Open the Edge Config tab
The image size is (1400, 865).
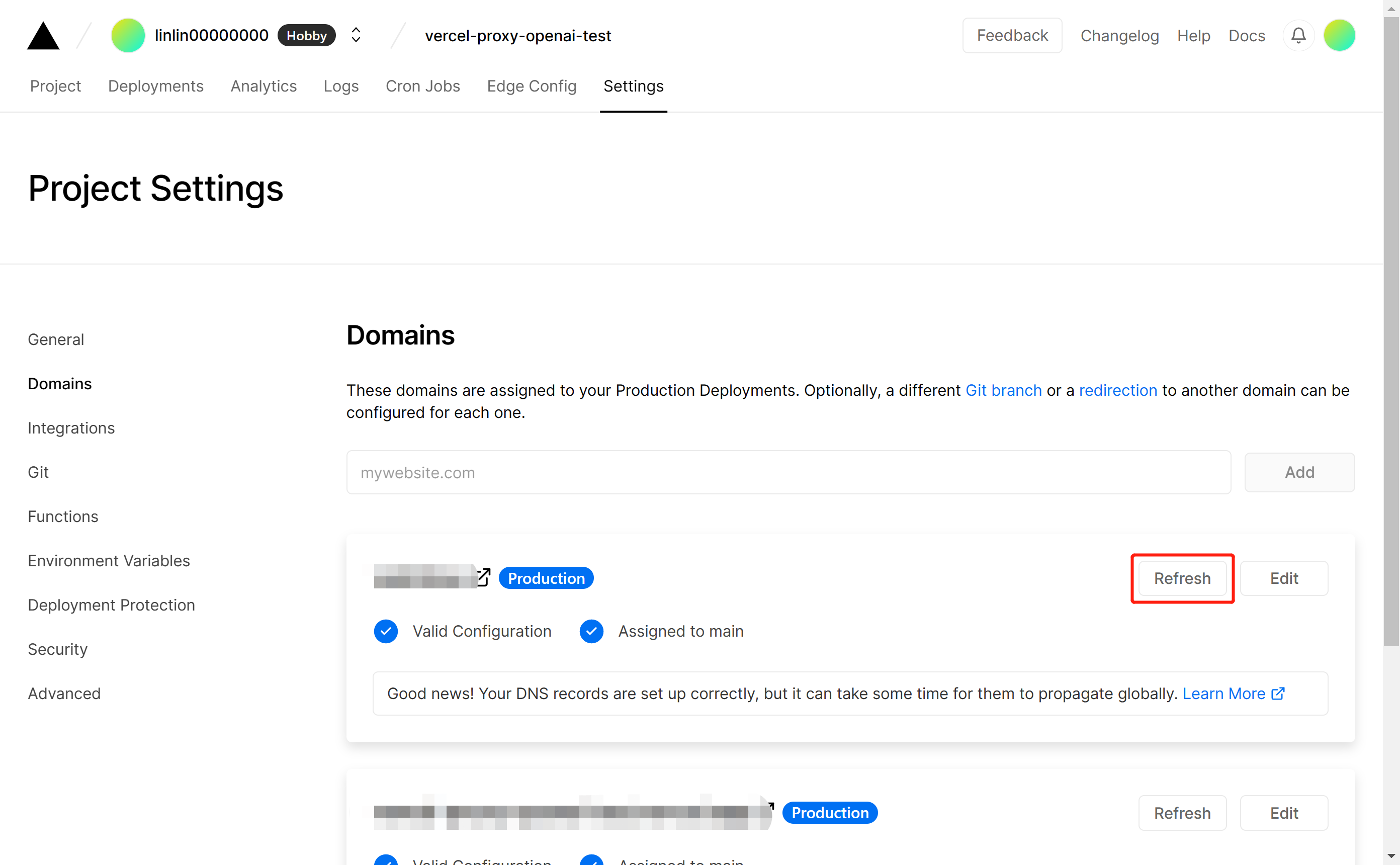coord(532,86)
